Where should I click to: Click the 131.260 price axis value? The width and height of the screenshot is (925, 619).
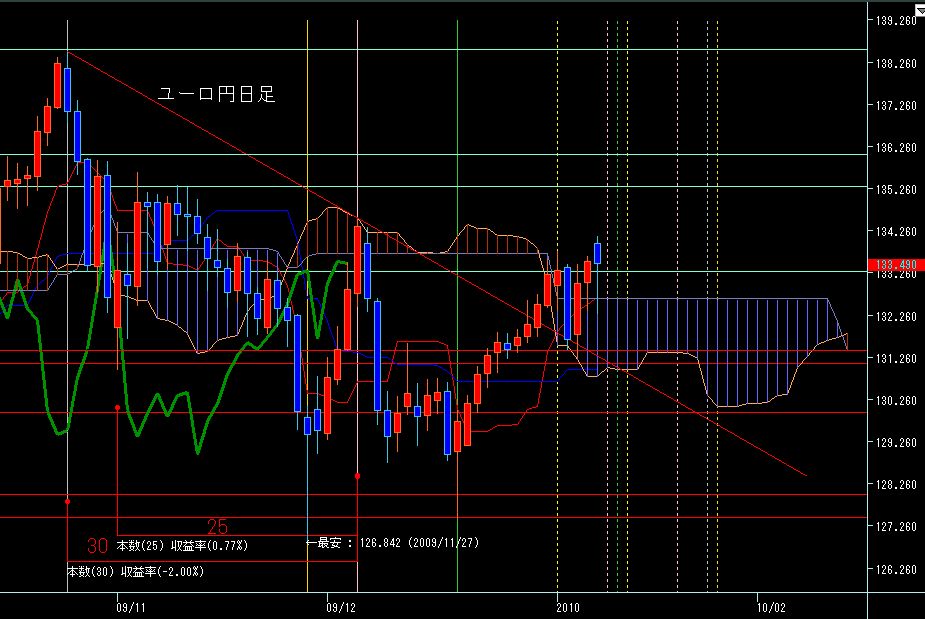click(896, 359)
